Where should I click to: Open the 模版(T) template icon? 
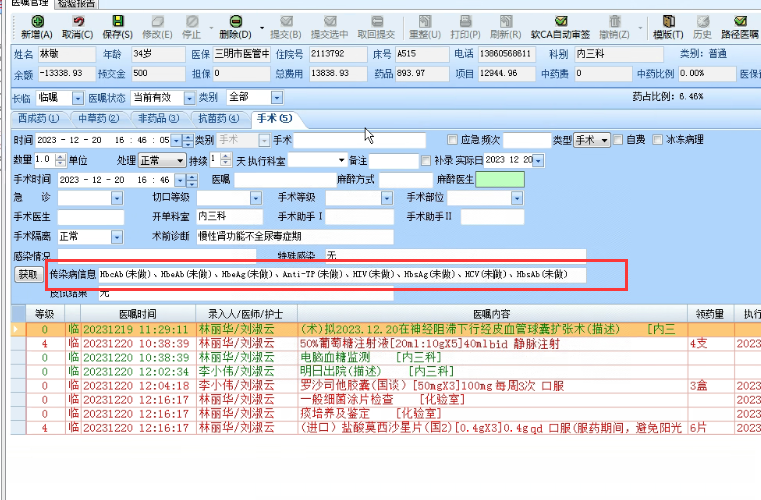669,21
